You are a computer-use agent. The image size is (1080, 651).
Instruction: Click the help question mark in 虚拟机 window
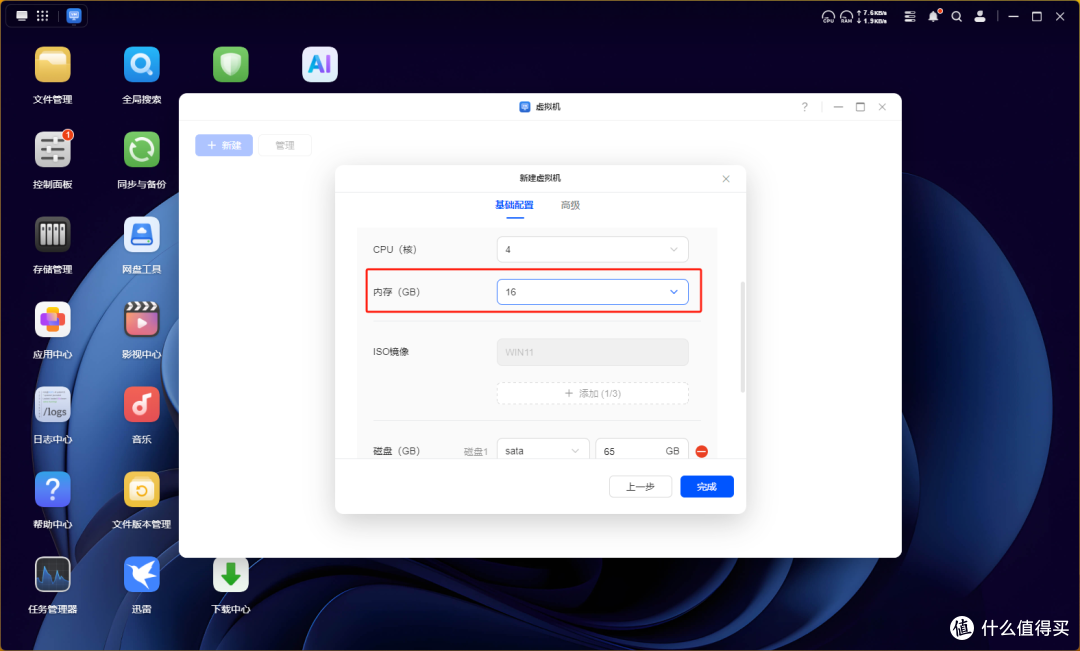[804, 107]
